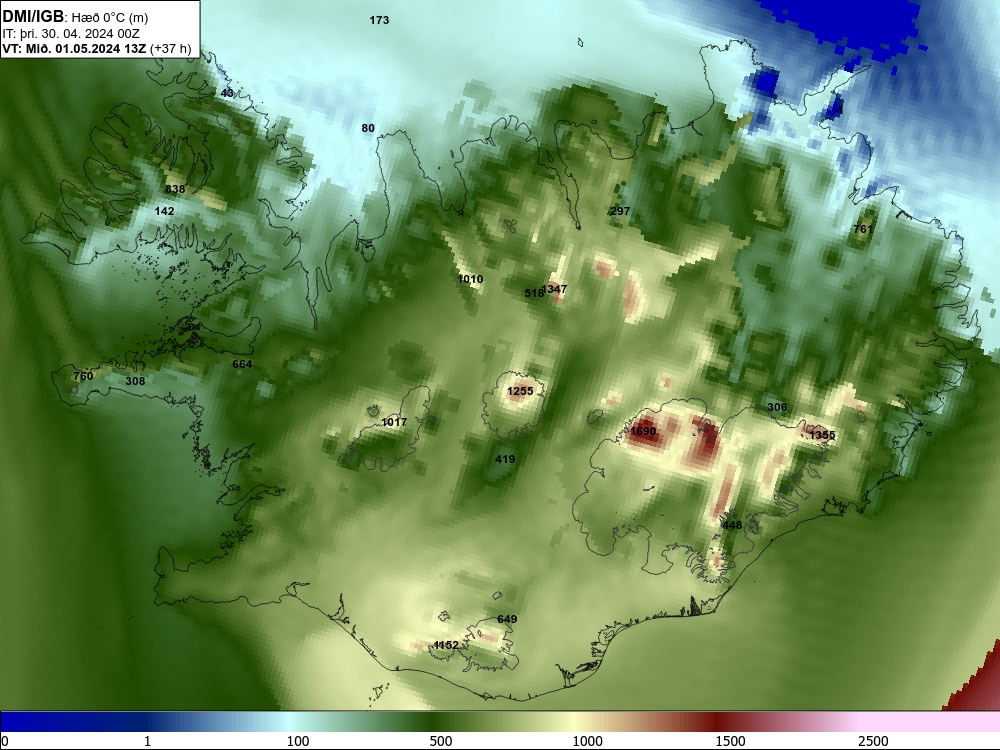Click the map value 80
Viewport: 1000px width, 750px height.
[368, 128]
